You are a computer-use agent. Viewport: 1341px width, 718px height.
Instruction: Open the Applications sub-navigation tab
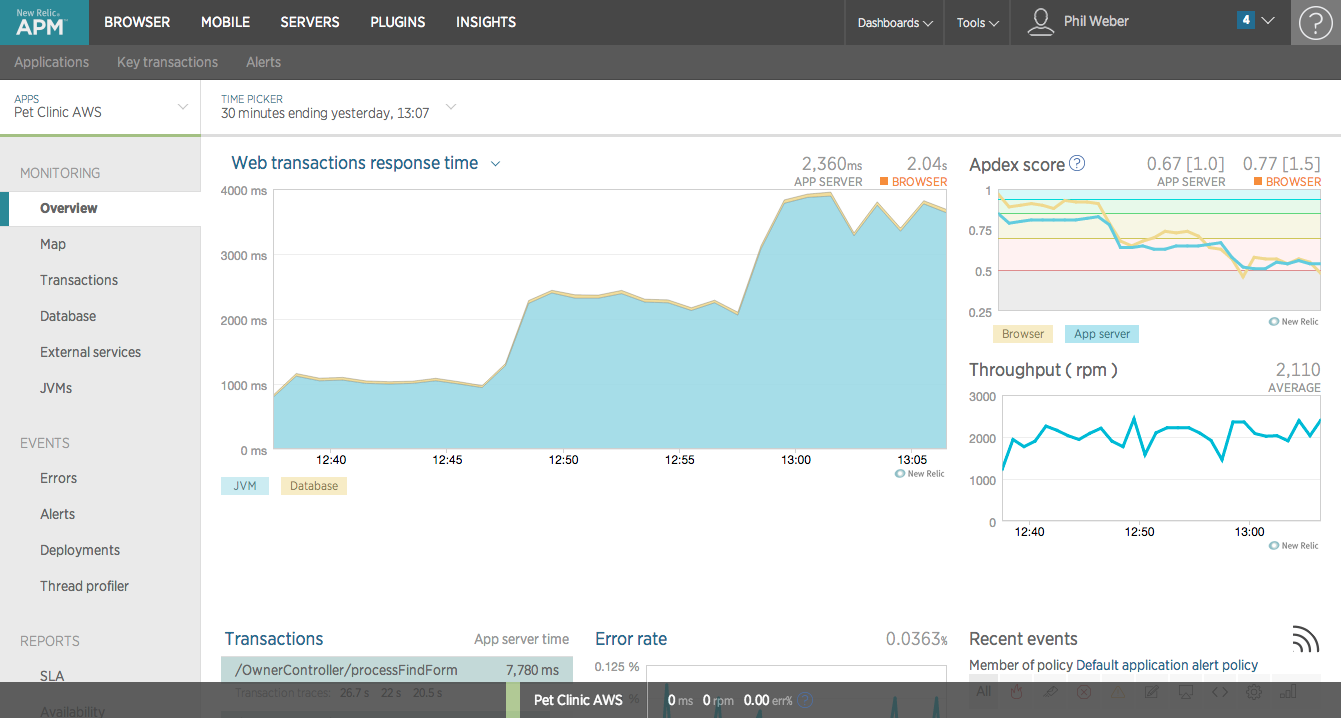click(x=51, y=62)
